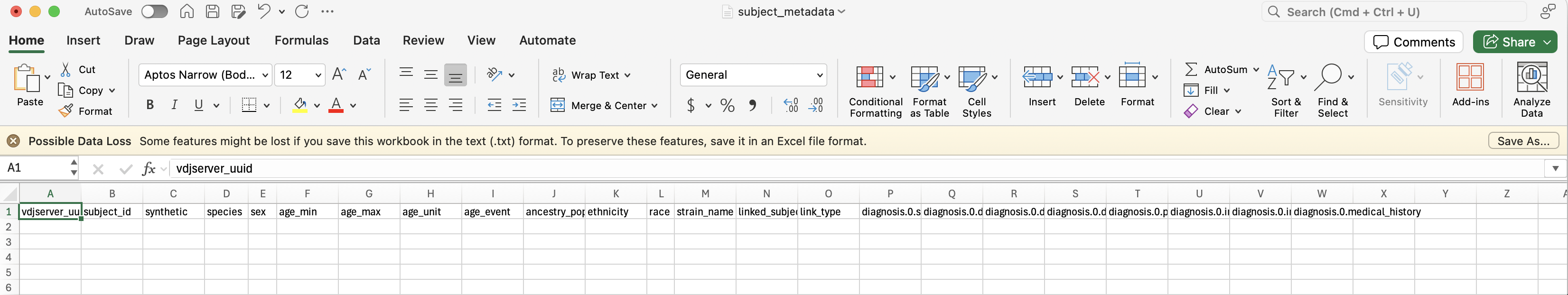Select the Review tab
Screen dimensions: 1568x295
(x=423, y=40)
